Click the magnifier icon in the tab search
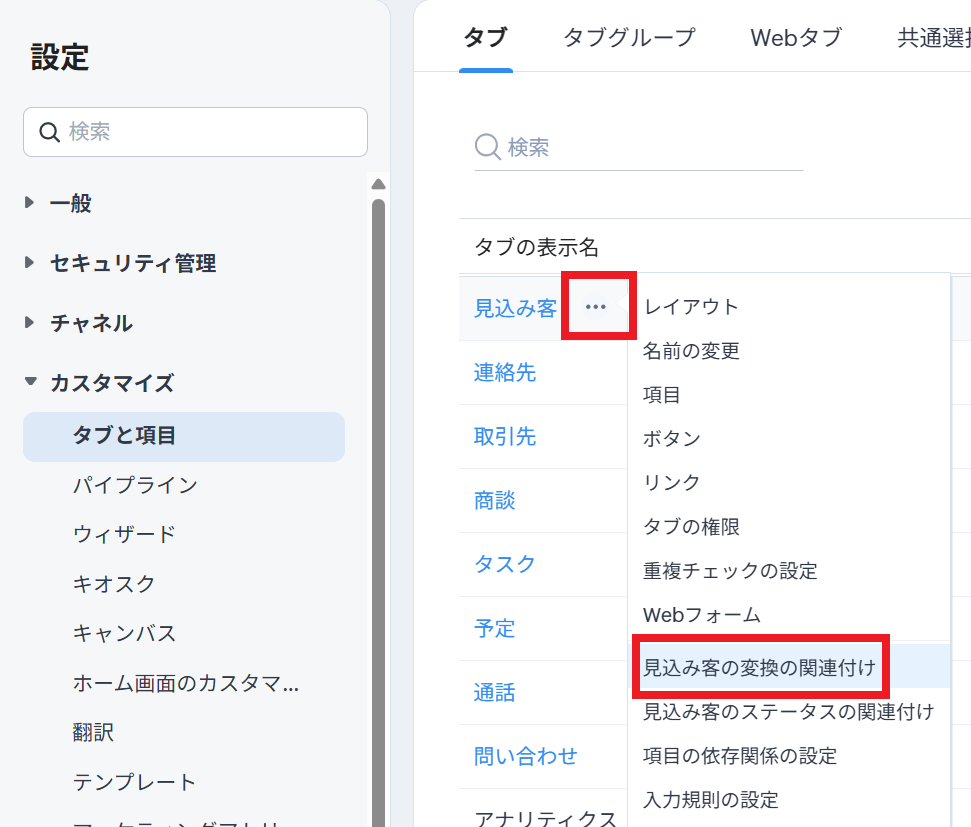The image size is (971, 827). pos(487,148)
